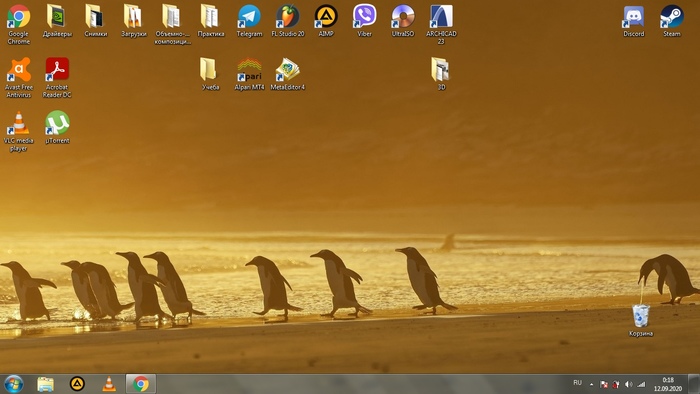
Task: Launch FL Studio 20 from the desktop
Action: (x=288, y=21)
